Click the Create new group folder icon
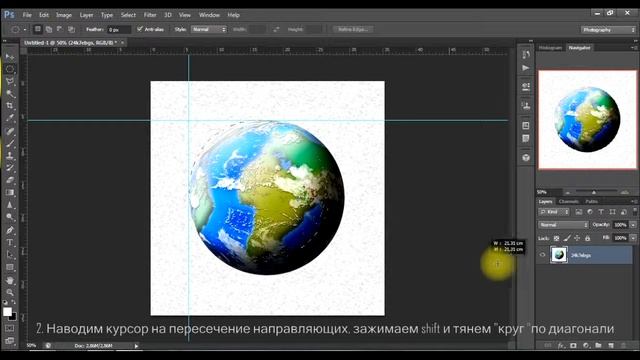640x360 pixels. (598, 345)
